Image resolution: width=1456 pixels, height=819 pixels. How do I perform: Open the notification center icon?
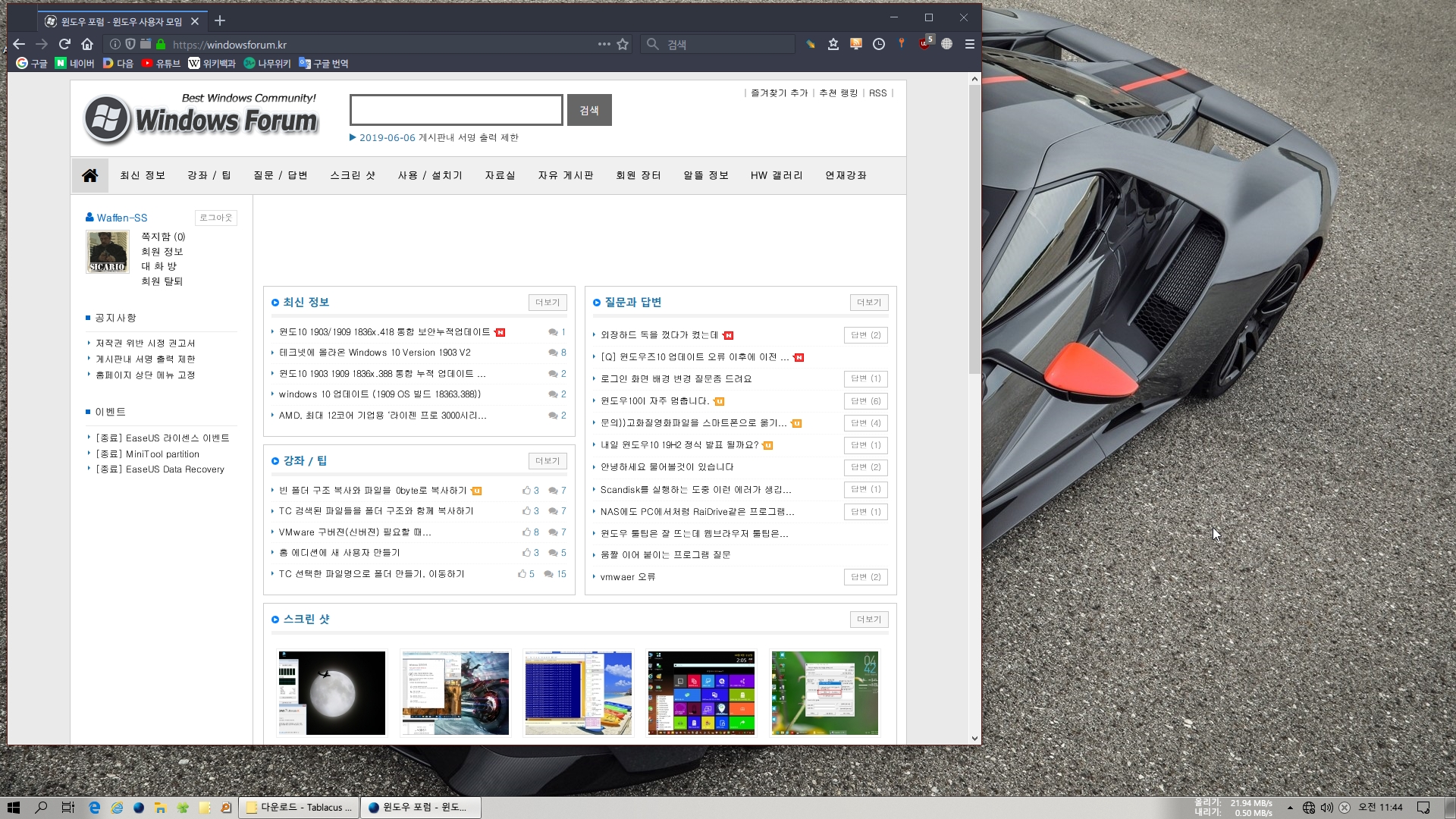pyautogui.click(x=1423, y=808)
